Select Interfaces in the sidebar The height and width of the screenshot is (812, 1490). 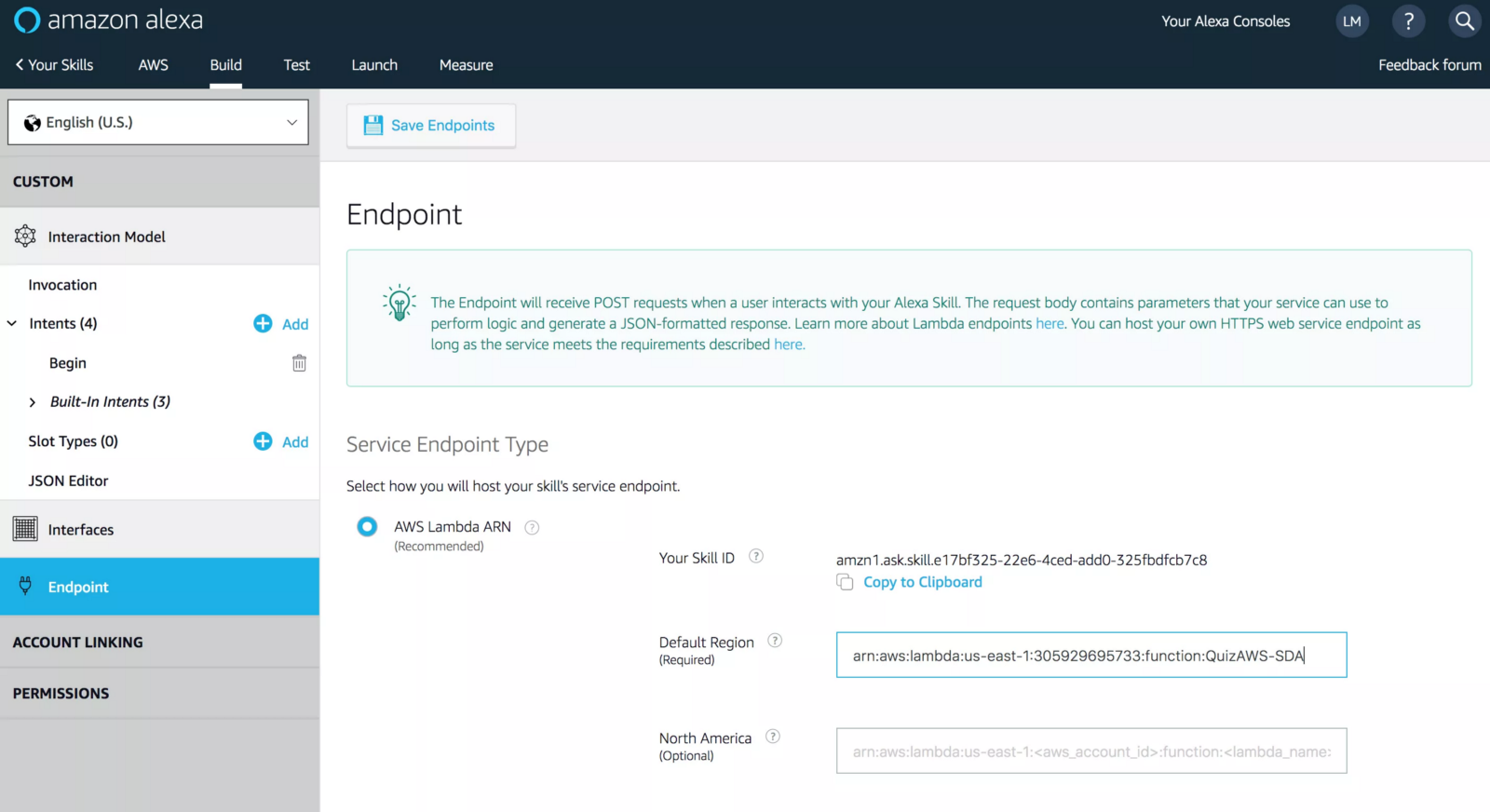(x=81, y=530)
